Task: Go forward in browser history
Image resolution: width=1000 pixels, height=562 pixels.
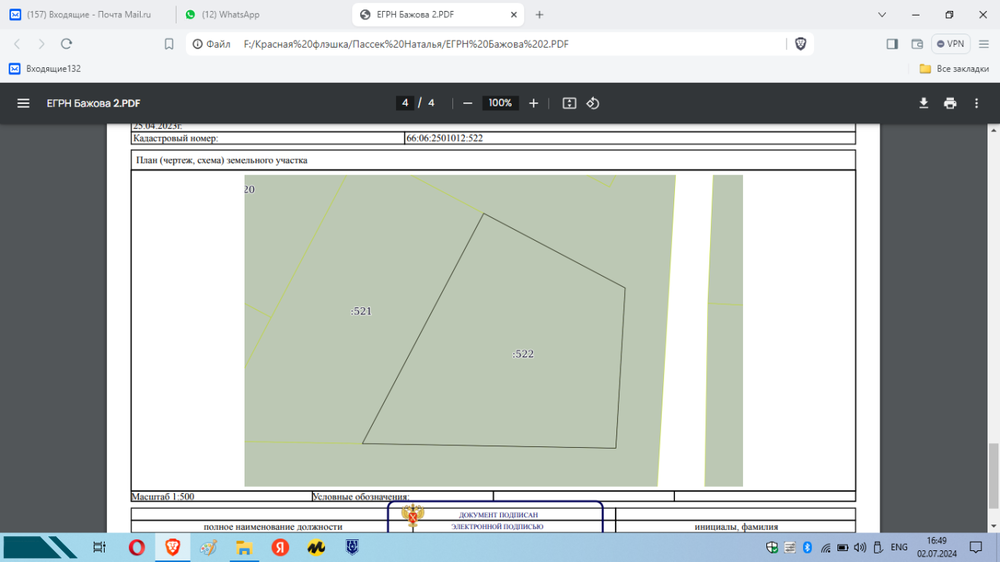Action: tap(41, 44)
